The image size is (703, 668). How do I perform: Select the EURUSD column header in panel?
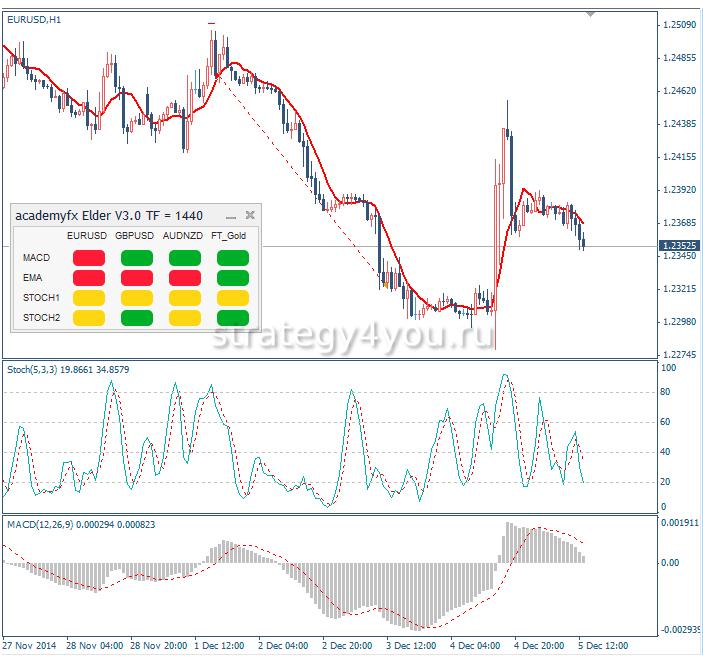[x=87, y=235]
